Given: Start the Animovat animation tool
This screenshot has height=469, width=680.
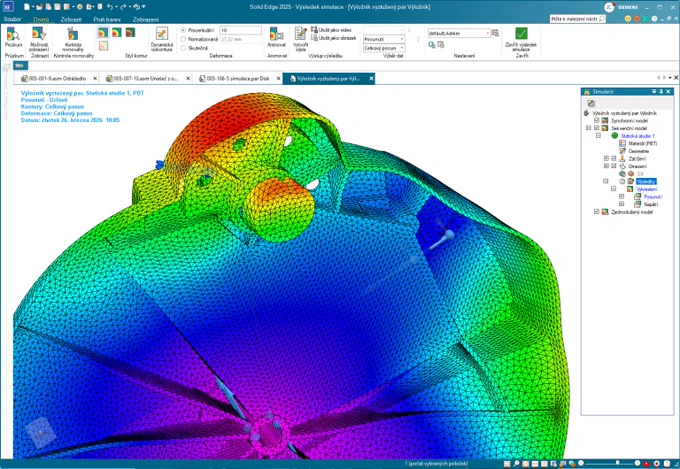Looking at the screenshot, I should [x=276, y=37].
